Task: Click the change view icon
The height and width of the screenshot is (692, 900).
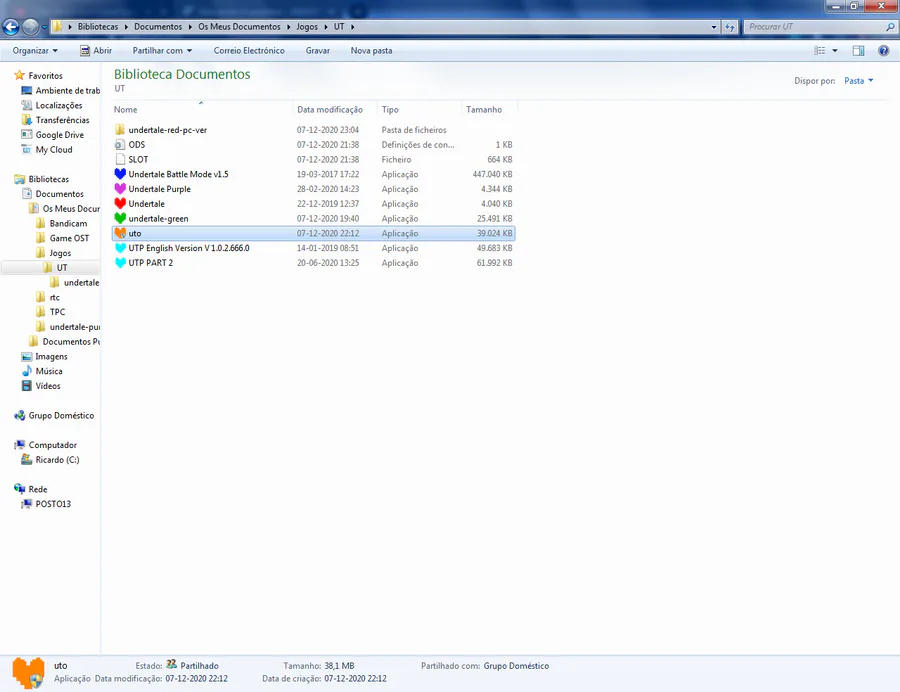Action: (x=820, y=50)
